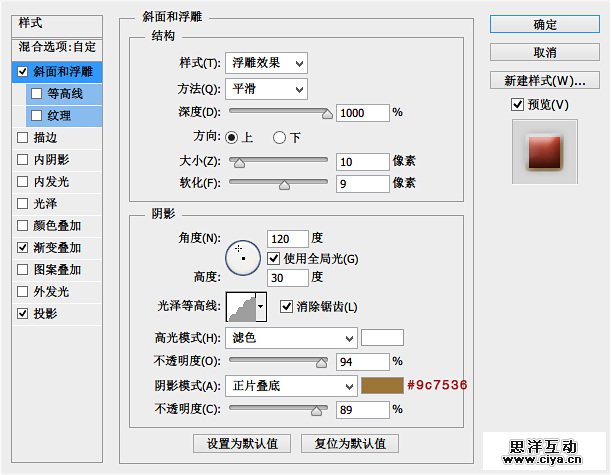Click the shadow 不透明度(C) slider handle

(316, 410)
